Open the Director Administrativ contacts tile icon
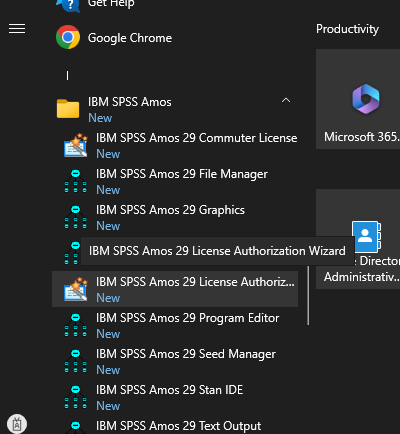This screenshot has width=400, height=434. point(367,236)
